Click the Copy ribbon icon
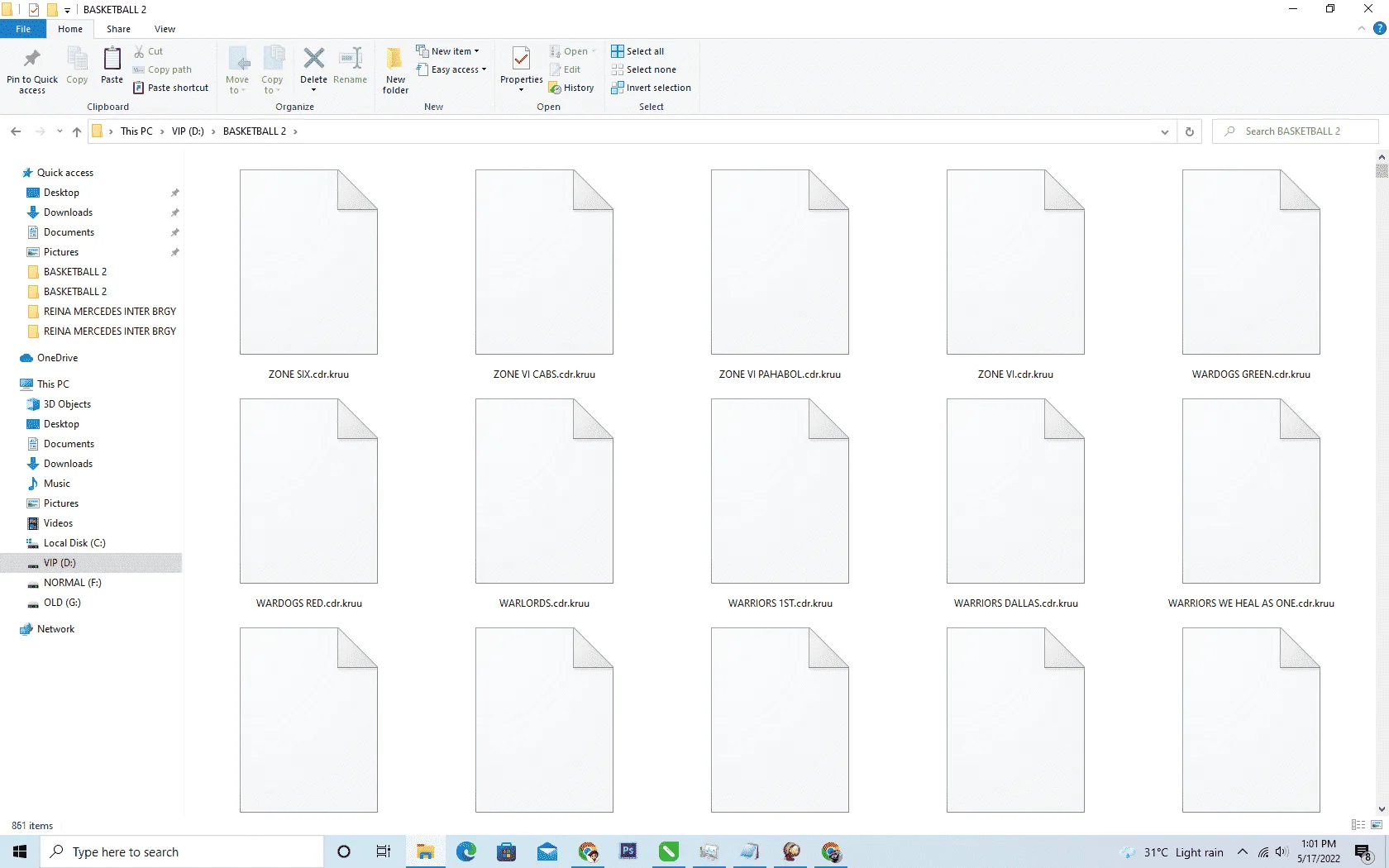 point(77,60)
